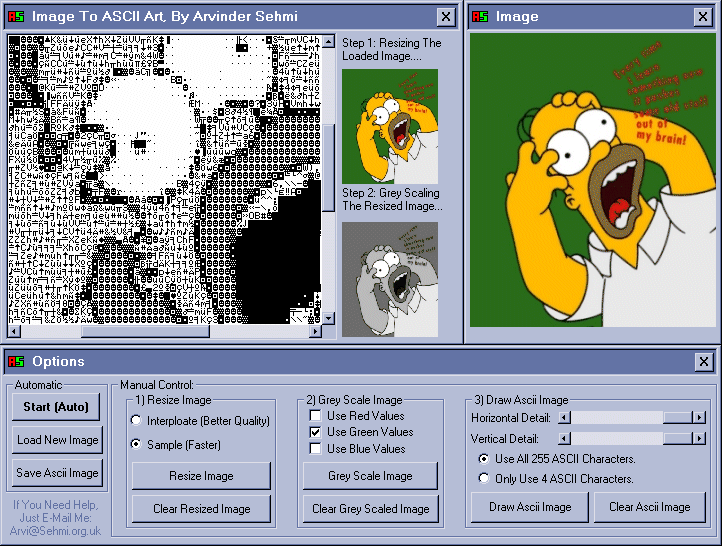Screen dimensions: 722x546
Task: Choose the Sample (Faster) radio option
Action: (x=137, y=444)
